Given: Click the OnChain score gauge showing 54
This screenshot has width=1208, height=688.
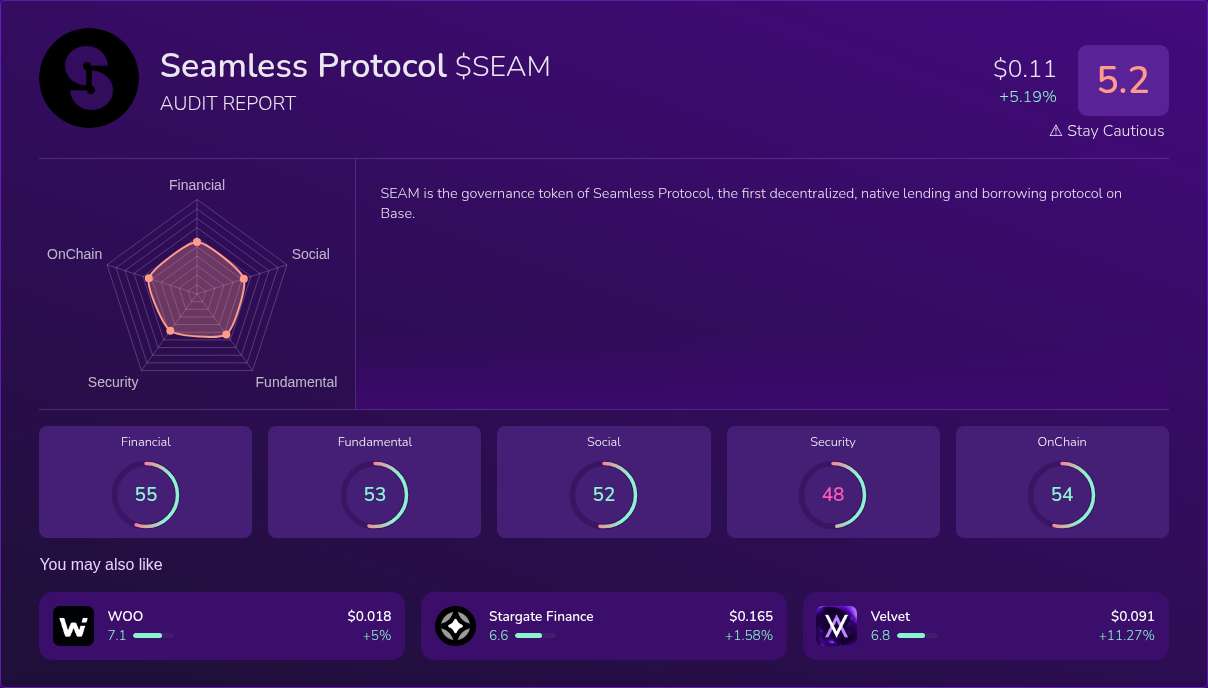Looking at the screenshot, I should (x=1062, y=494).
